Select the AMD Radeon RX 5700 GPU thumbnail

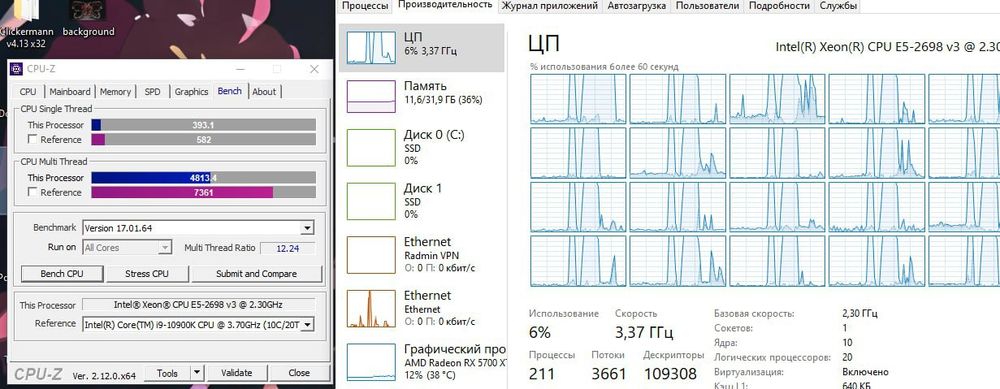tap(371, 362)
